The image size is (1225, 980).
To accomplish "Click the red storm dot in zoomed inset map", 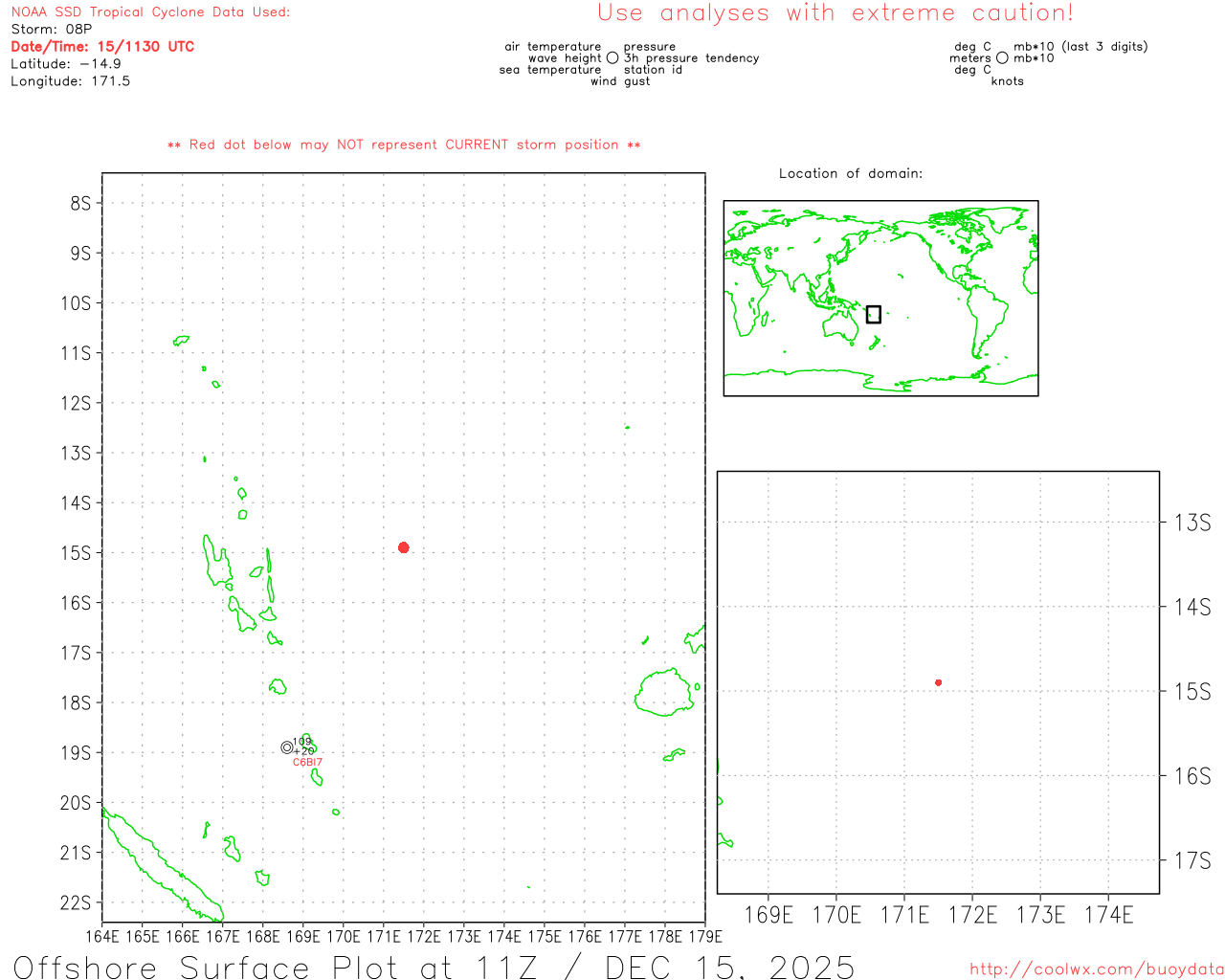I will [x=938, y=682].
